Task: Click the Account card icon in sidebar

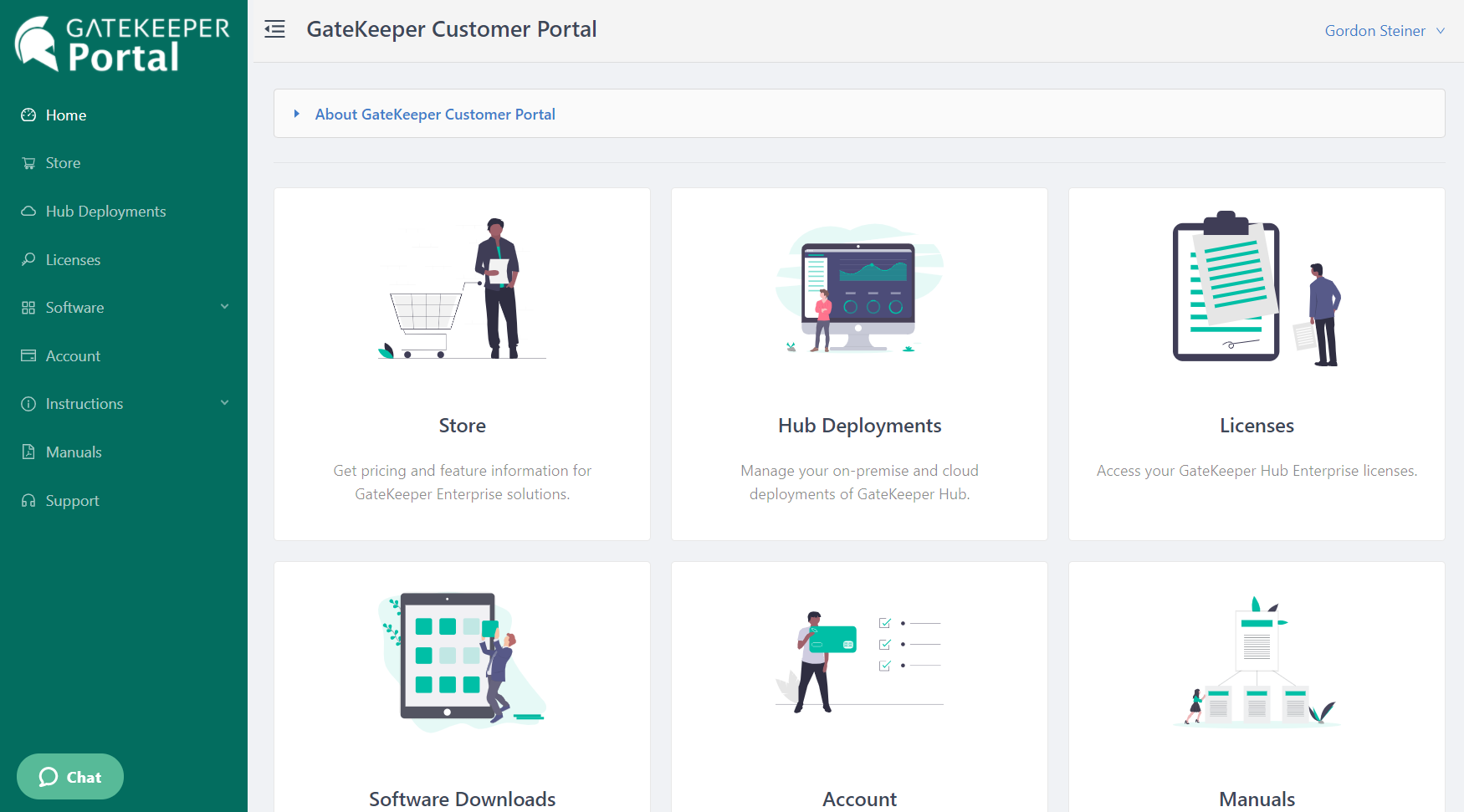Action: pyautogui.click(x=28, y=355)
